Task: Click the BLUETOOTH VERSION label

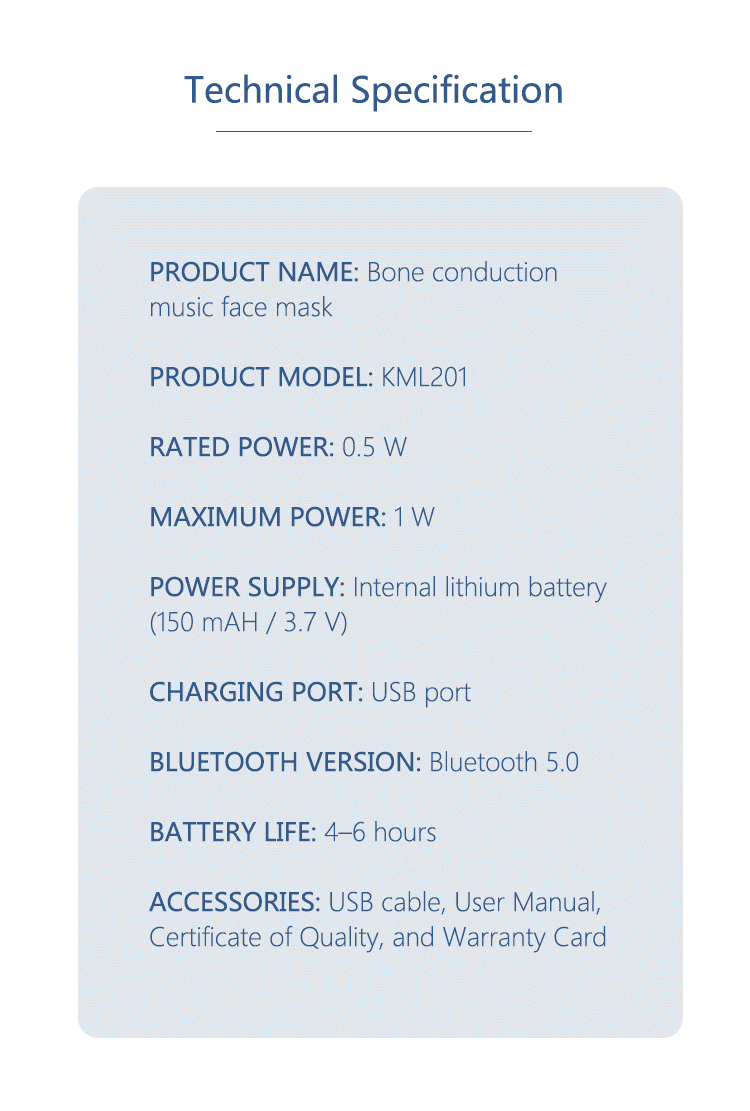Action: point(285,762)
